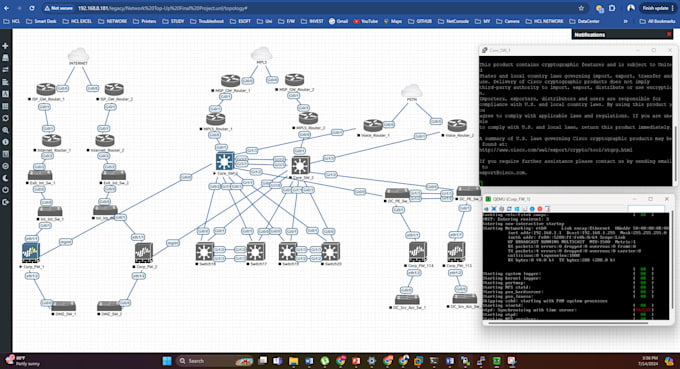Viewport: 680px width, 369px height.
Task: Click the browser address bar URL
Action: 163,8
